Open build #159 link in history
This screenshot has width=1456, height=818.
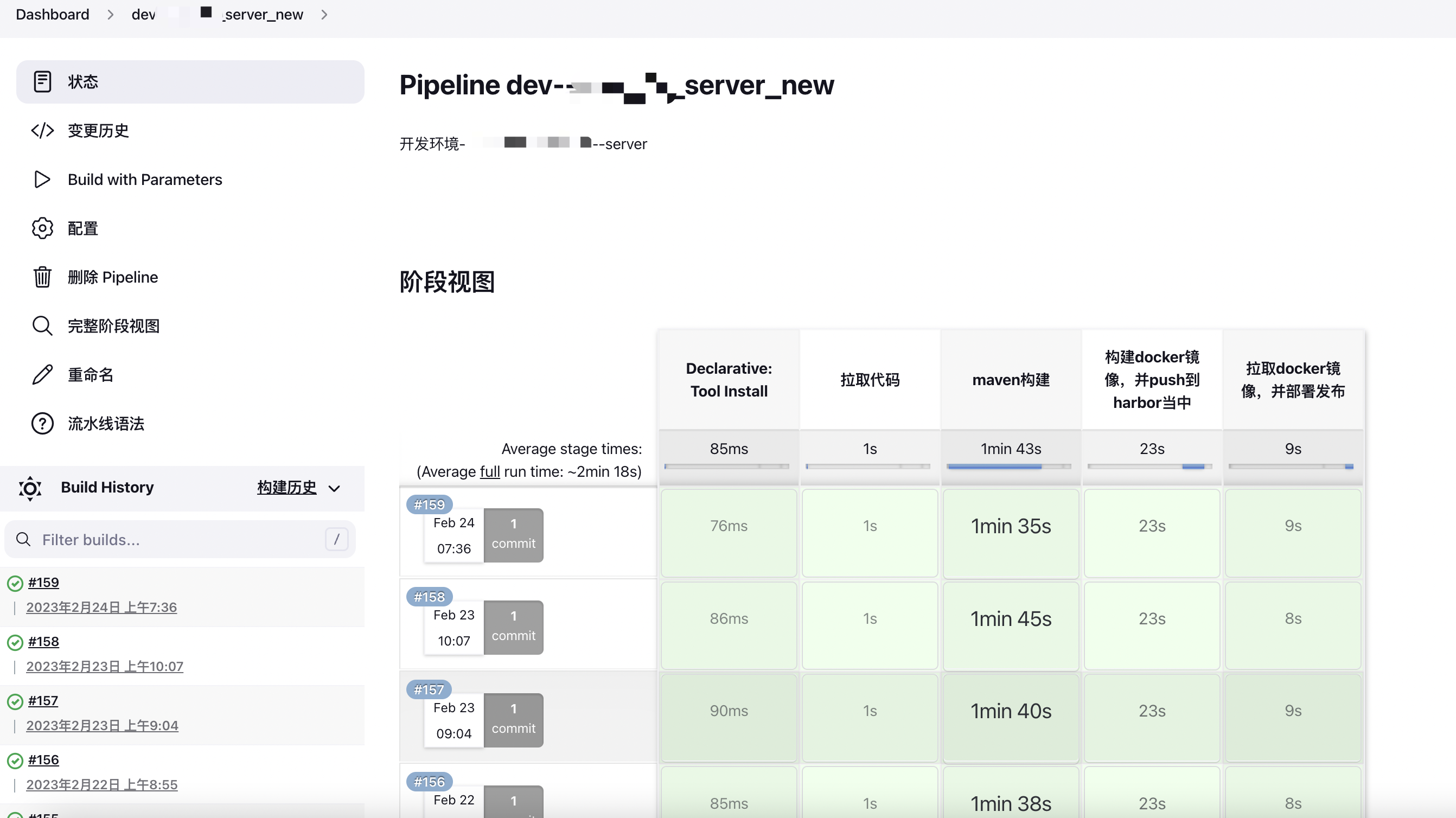coord(43,582)
